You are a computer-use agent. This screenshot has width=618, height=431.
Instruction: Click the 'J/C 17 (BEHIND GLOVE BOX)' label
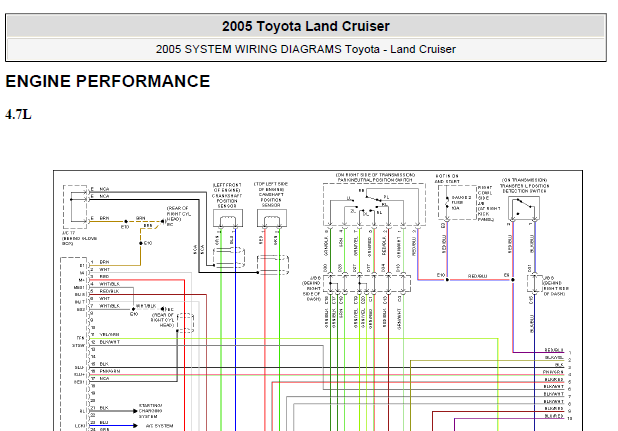(x=79, y=238)
